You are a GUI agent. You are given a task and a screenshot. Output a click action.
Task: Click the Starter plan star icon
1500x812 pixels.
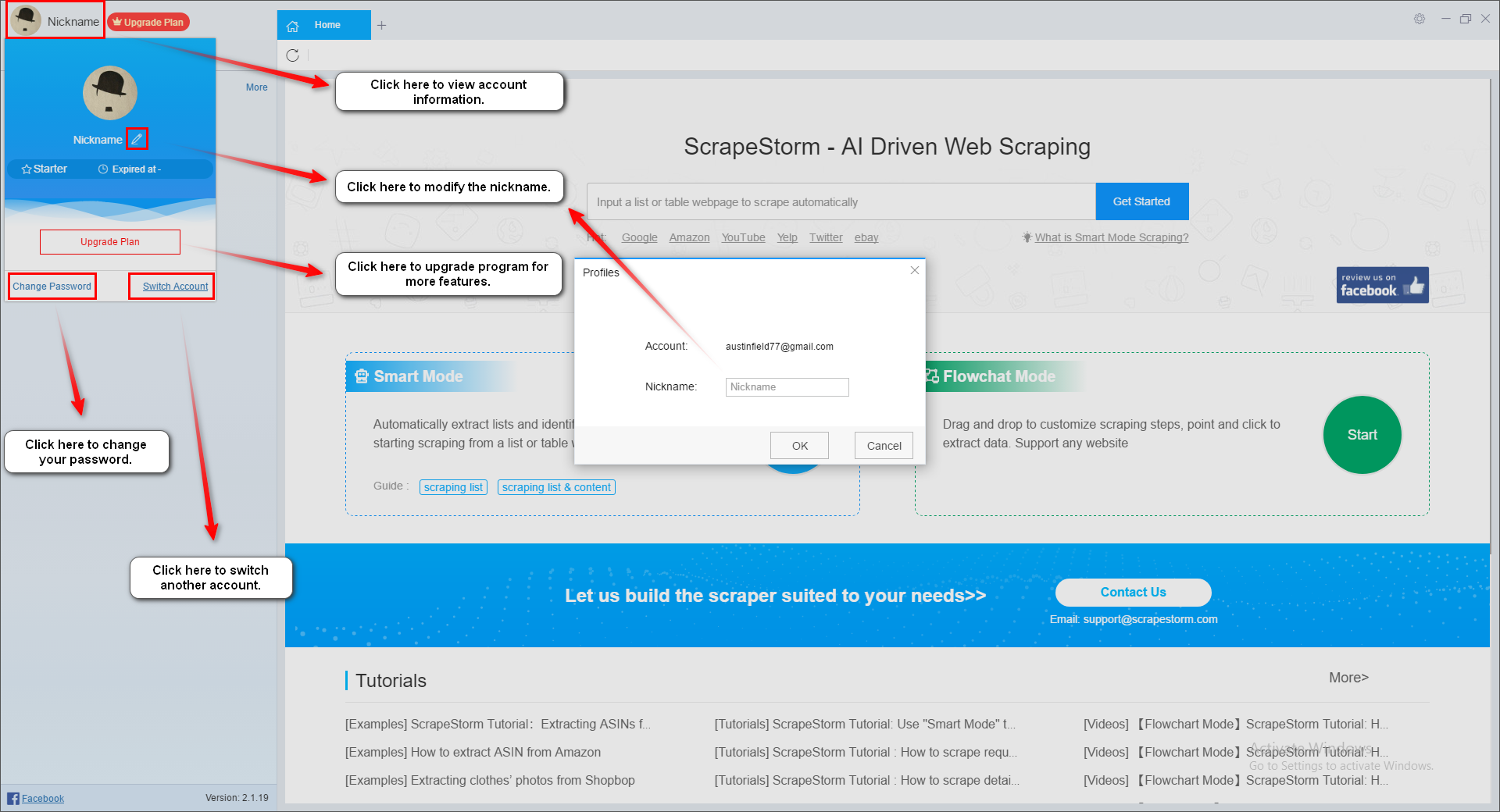(x=27, y=169)
